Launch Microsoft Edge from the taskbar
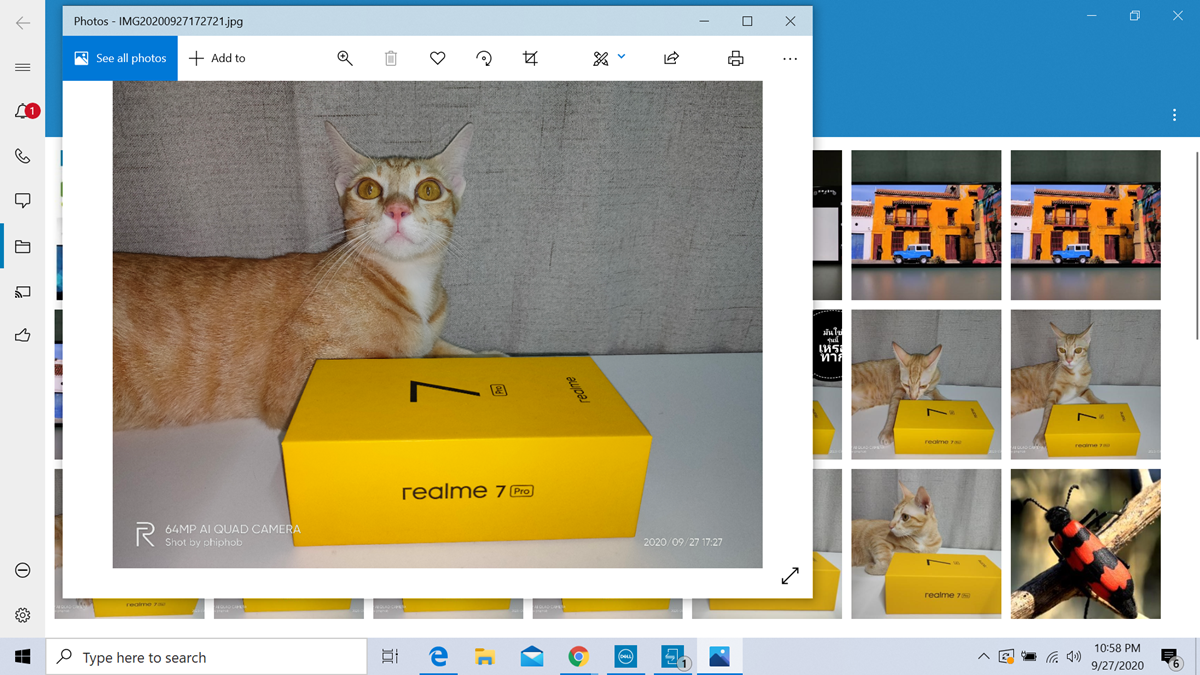Image resolution: width=1200 pixels, height=675 pixels. coord(438,657)
